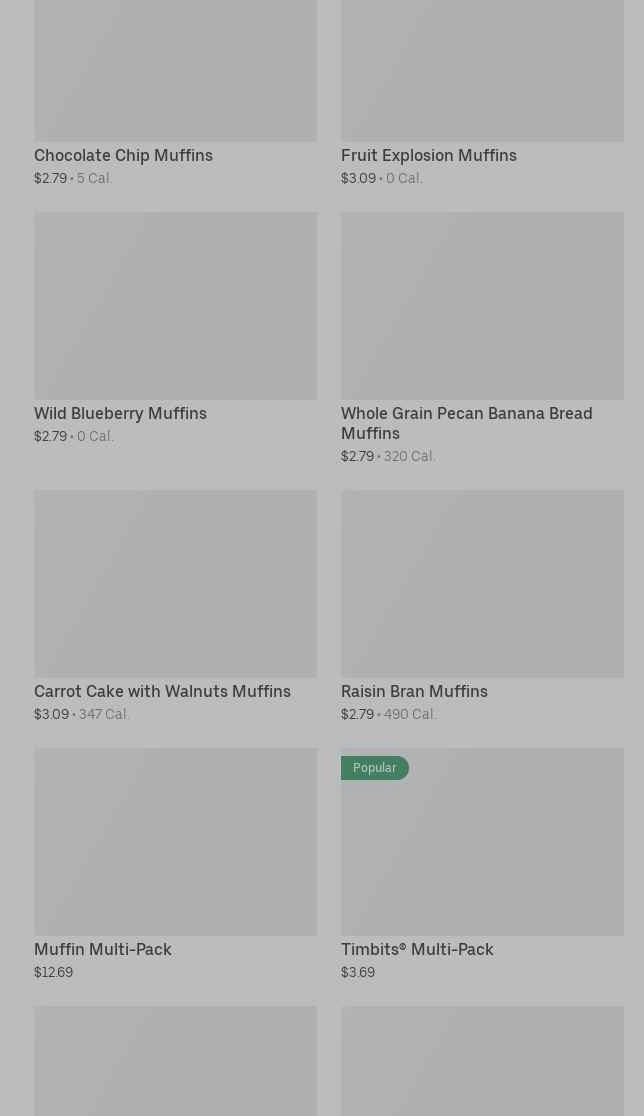Click the Wild Blueberry Muffins product image
Viewport: 644px width, 1116px height.
pyautogui.click(x=175, y=305)
